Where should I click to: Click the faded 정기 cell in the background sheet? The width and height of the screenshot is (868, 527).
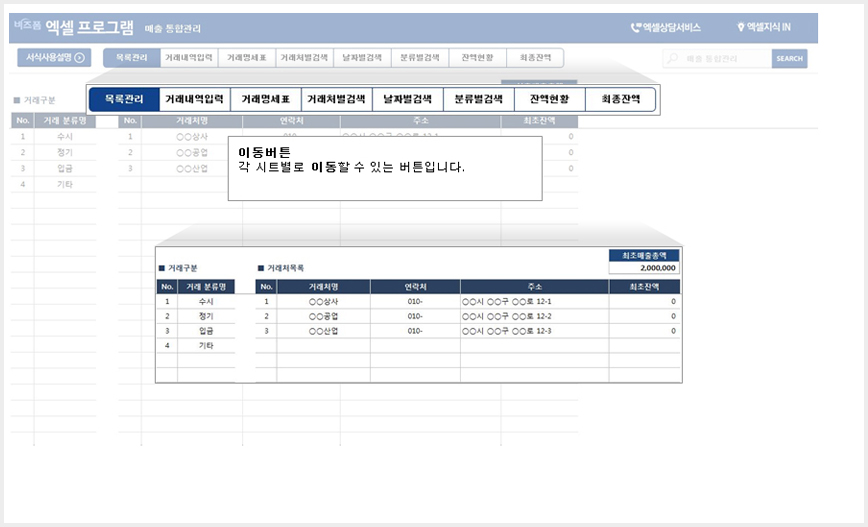(65, 152)
